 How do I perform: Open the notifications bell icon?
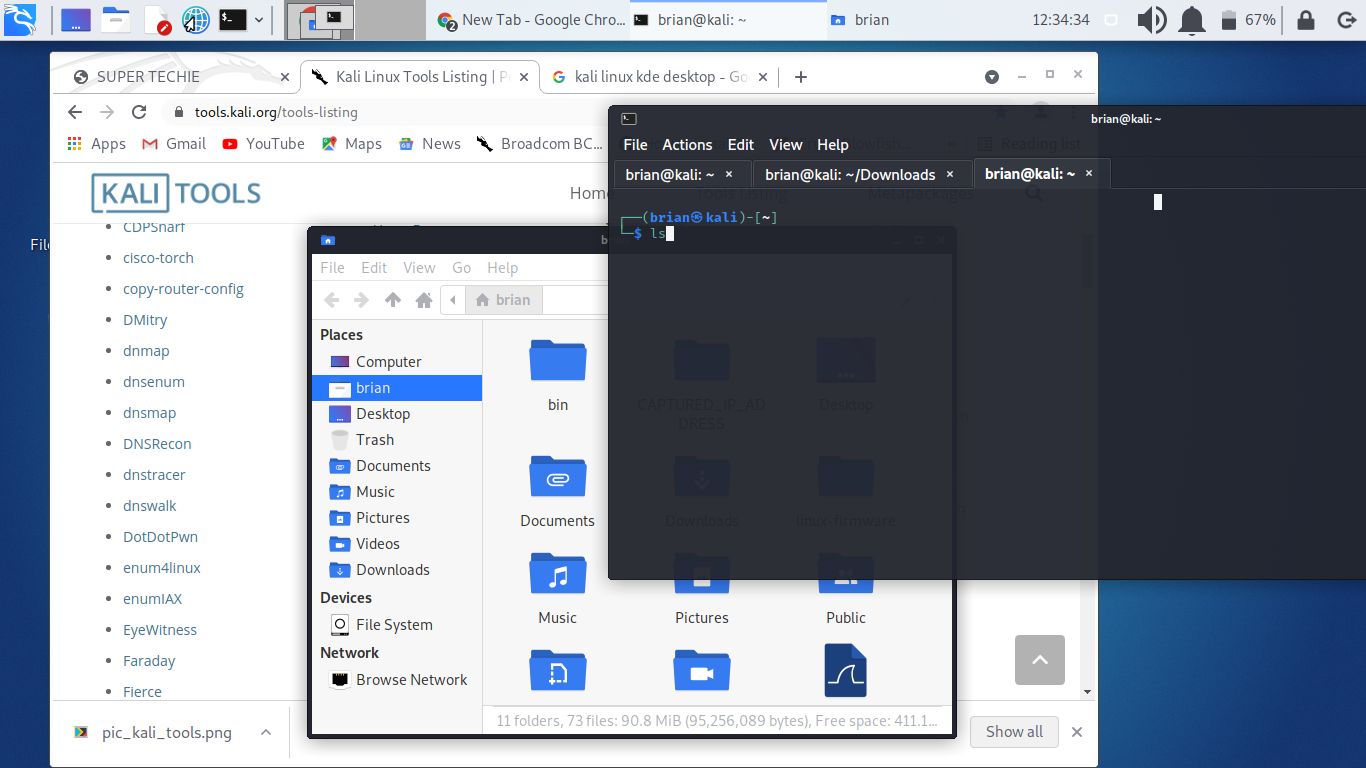[1191, 20]
